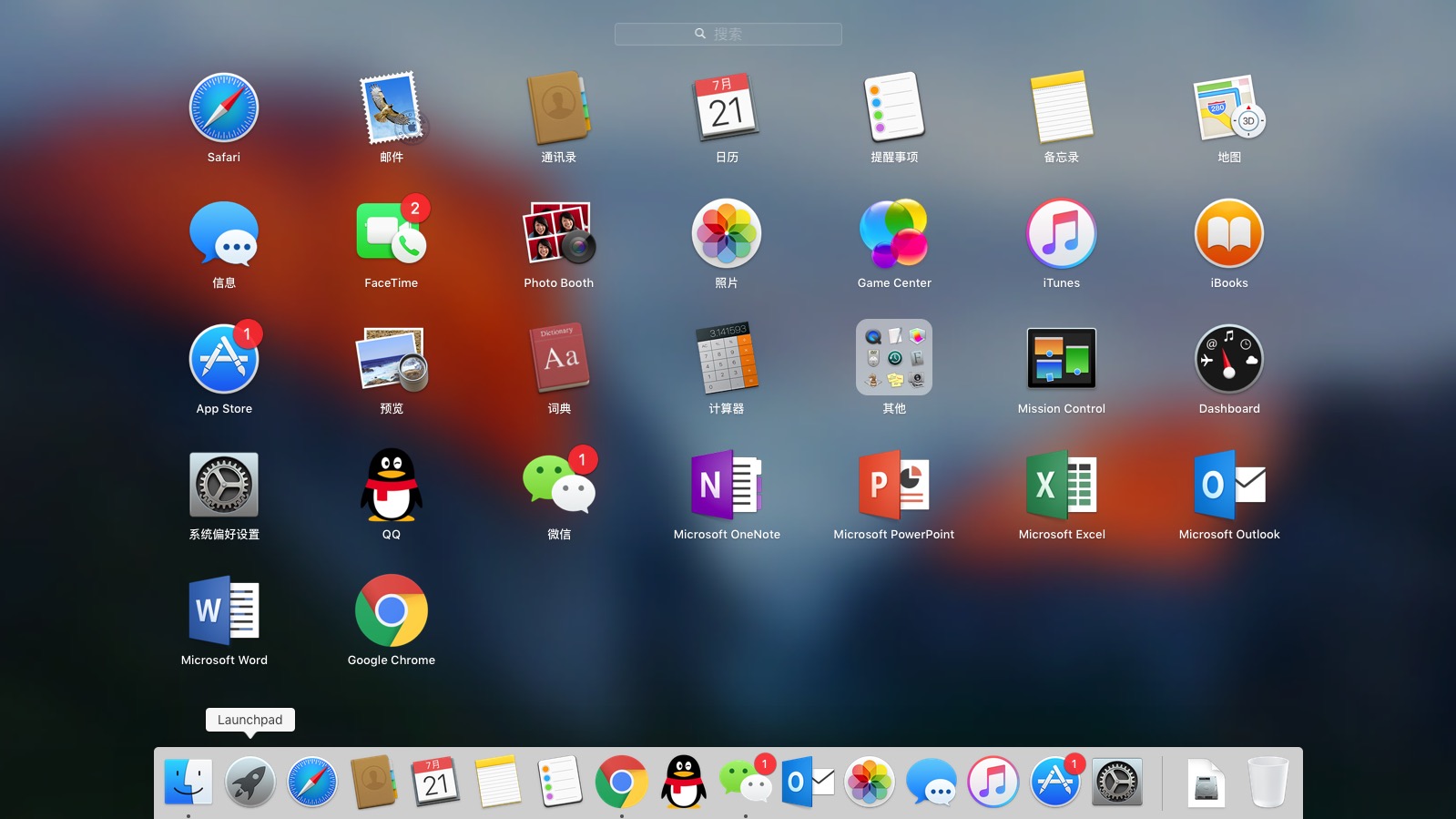1456x819 pixels.
Task: Open the Calendar icon in the Dock
Action: pos(436,782)
